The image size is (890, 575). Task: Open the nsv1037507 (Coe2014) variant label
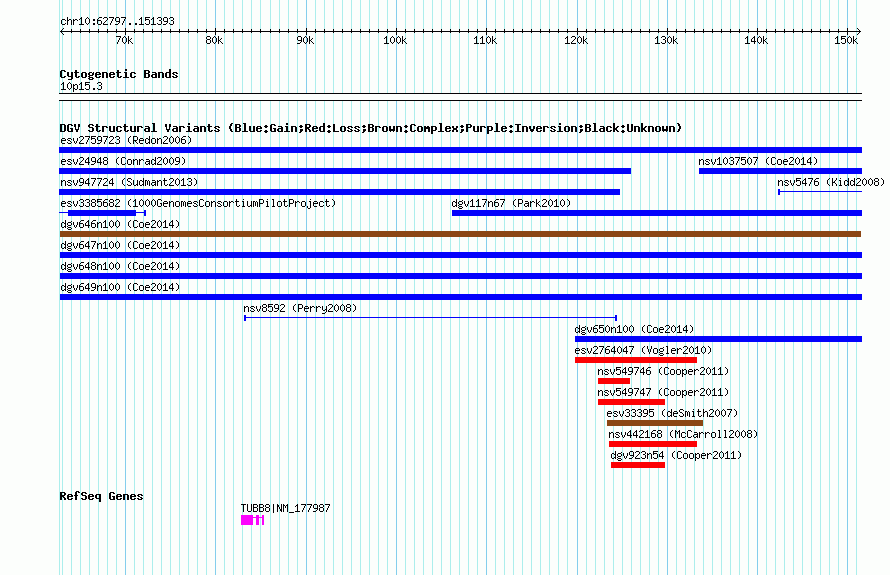[x=758, y=161]
